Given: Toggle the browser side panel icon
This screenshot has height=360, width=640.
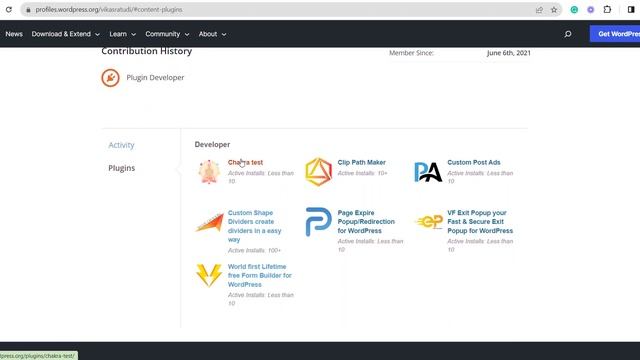Looking at the screenshot, I should 631,9.
